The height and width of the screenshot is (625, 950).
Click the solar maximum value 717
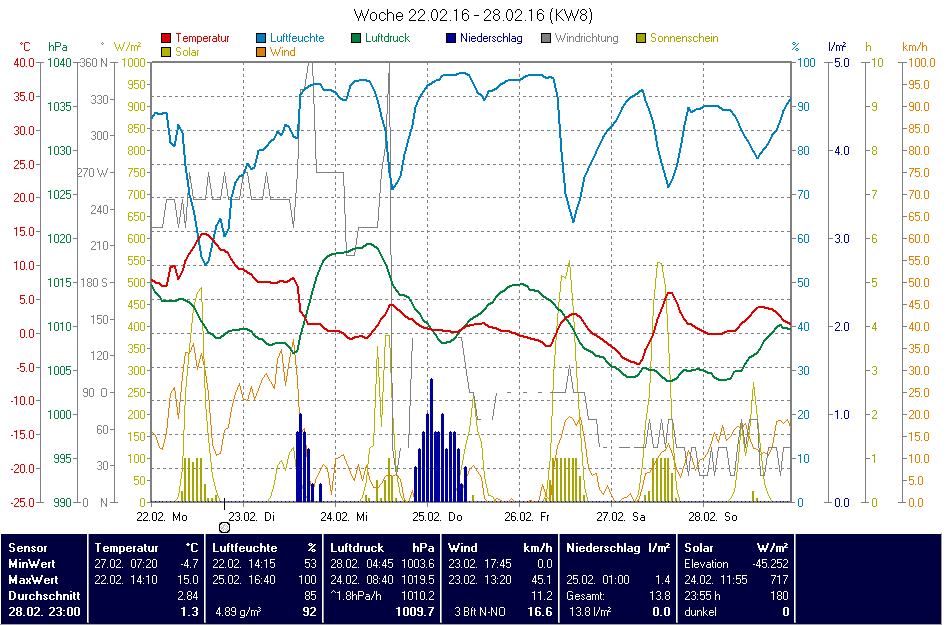pyautogui.click(x=780, y=580)
